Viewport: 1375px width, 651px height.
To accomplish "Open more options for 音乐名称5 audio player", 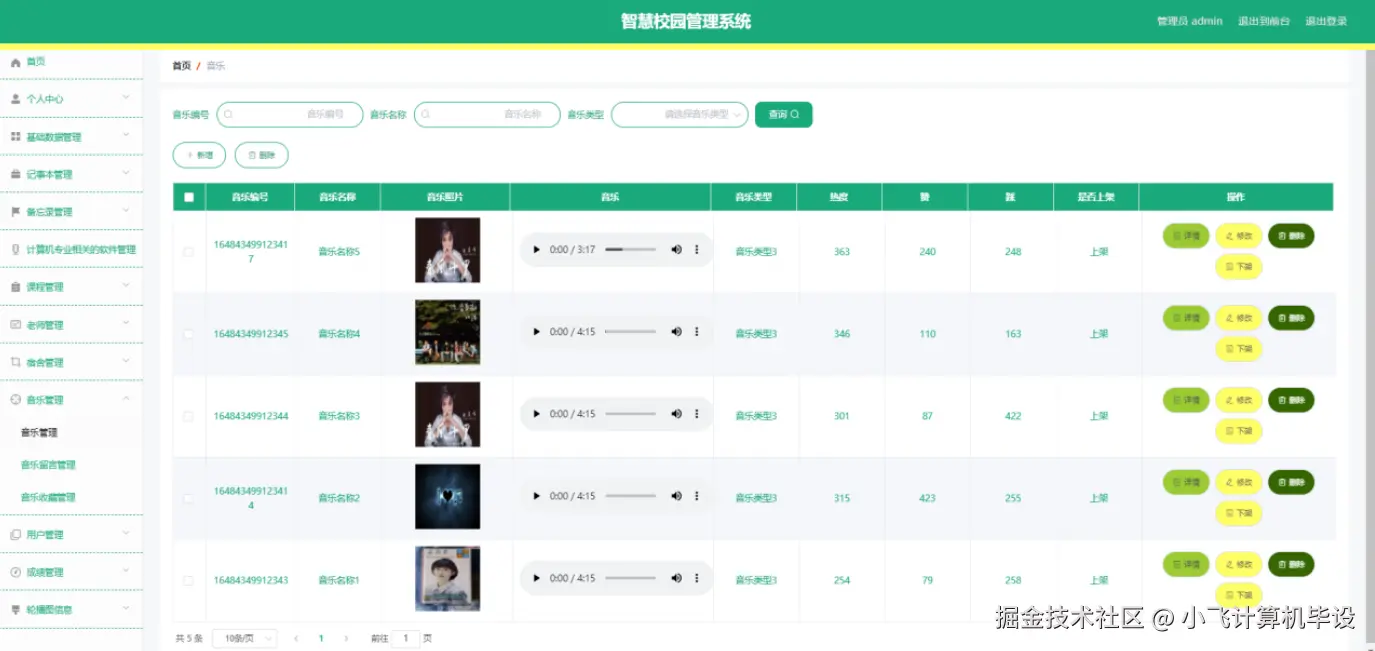I will [697, 249].
